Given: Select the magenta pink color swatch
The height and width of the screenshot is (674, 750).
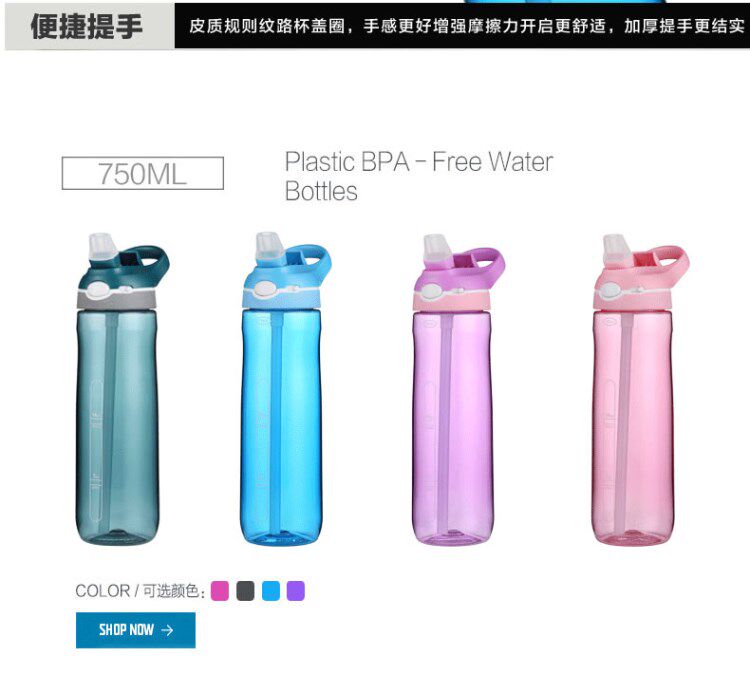Looking at the screenshot, I should (220, 591).
